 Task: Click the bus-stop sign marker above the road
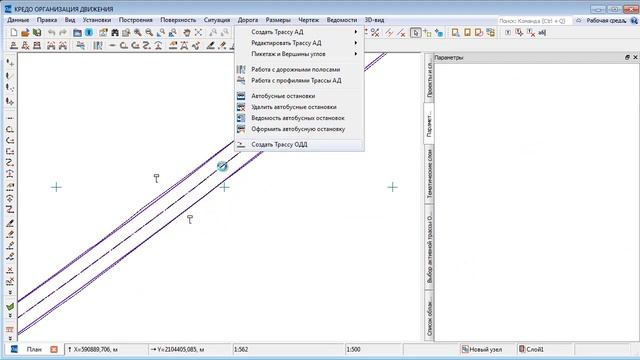(156, 178)
